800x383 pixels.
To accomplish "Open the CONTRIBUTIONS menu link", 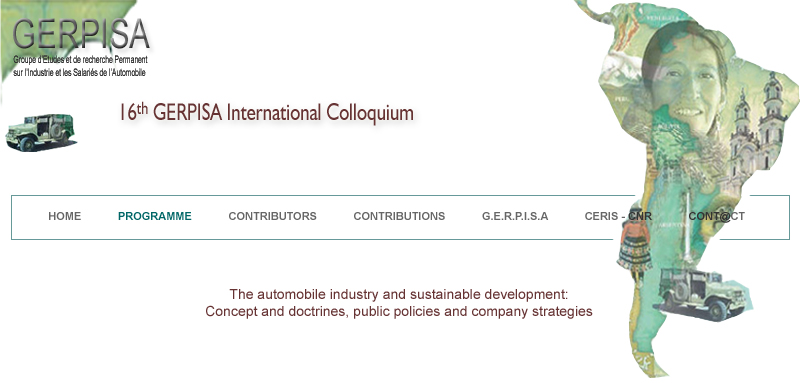I will [x=399, y=216].
